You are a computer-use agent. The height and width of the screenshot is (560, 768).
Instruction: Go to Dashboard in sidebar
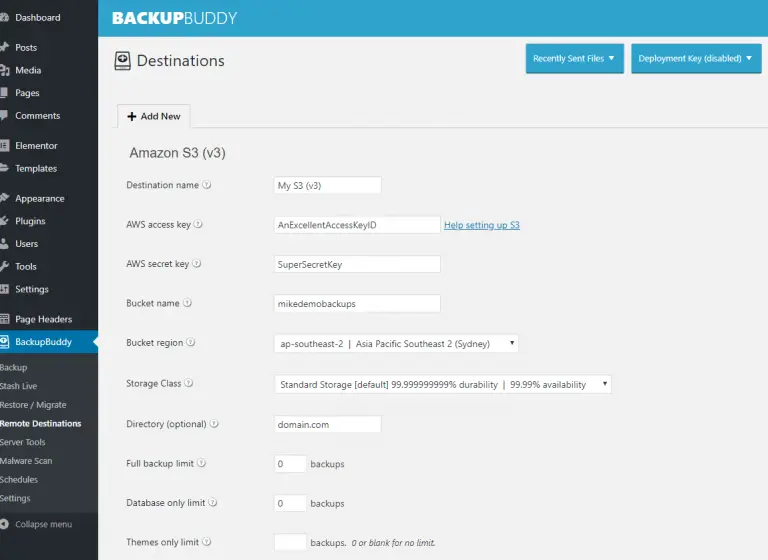tap(38, 18)
